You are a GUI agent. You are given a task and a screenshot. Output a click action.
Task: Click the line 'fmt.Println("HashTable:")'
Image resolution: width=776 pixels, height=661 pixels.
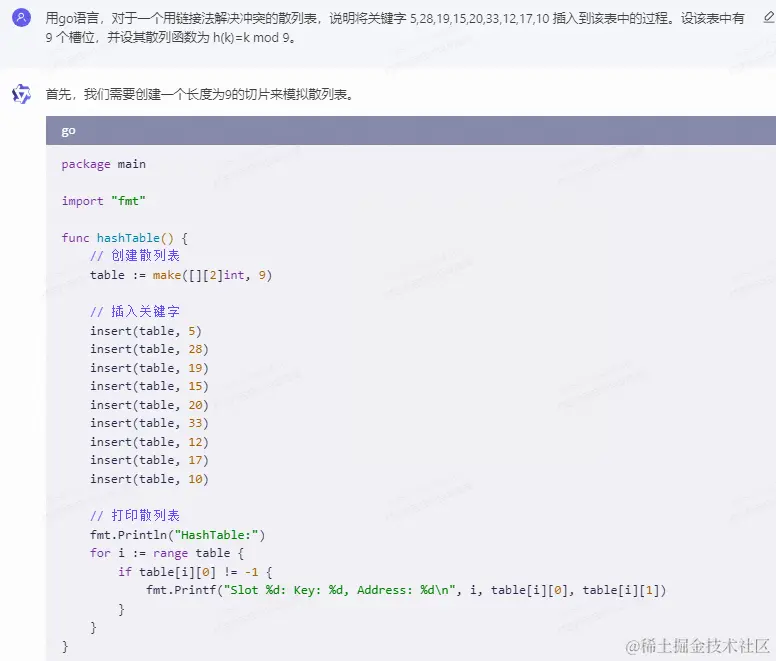point(178,535)
